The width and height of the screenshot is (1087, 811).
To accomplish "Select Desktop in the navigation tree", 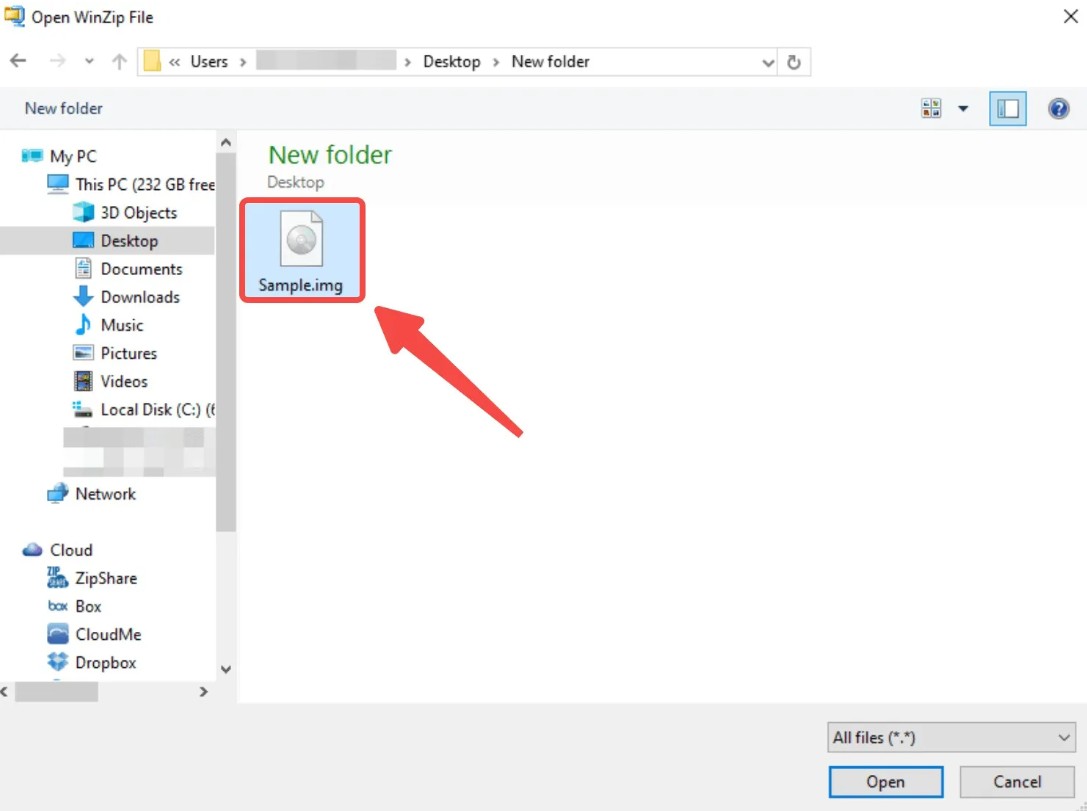I will click(x=129, y=241).
